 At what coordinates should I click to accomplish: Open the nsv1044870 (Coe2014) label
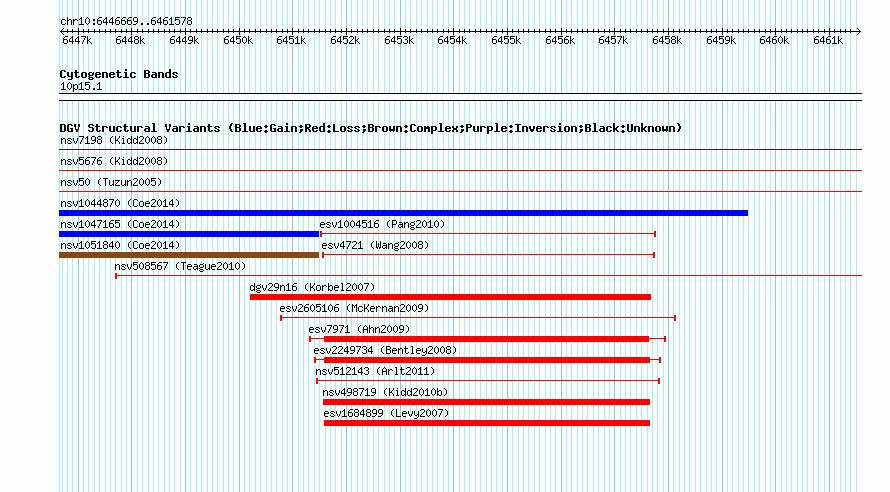pyautogui.click(x=120, y=203)
